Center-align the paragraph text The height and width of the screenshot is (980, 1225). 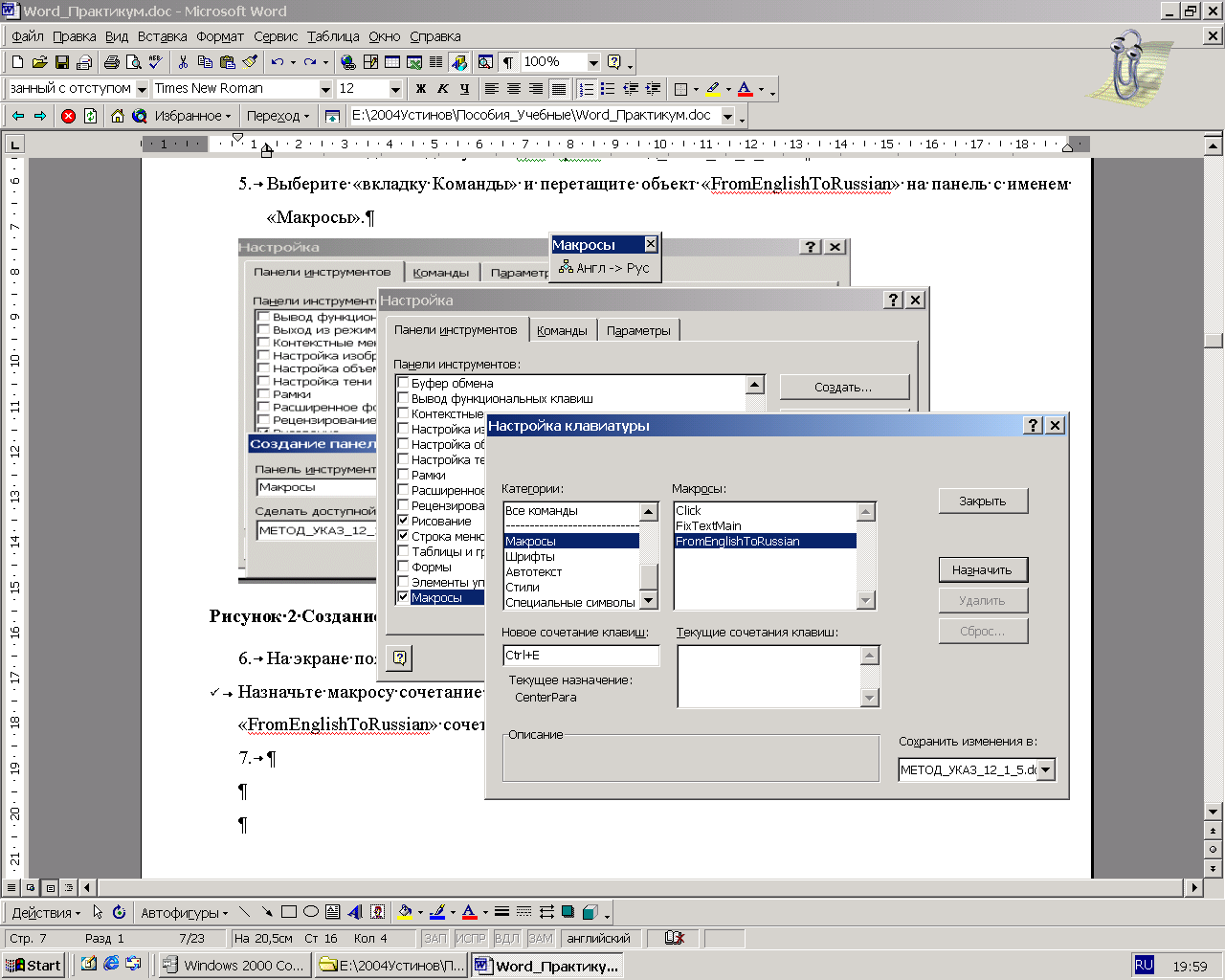514,89
